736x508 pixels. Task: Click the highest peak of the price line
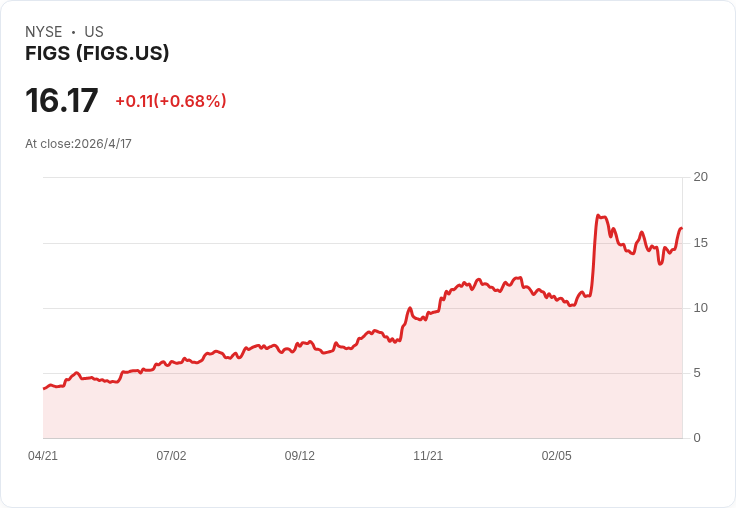click(598, 216)
